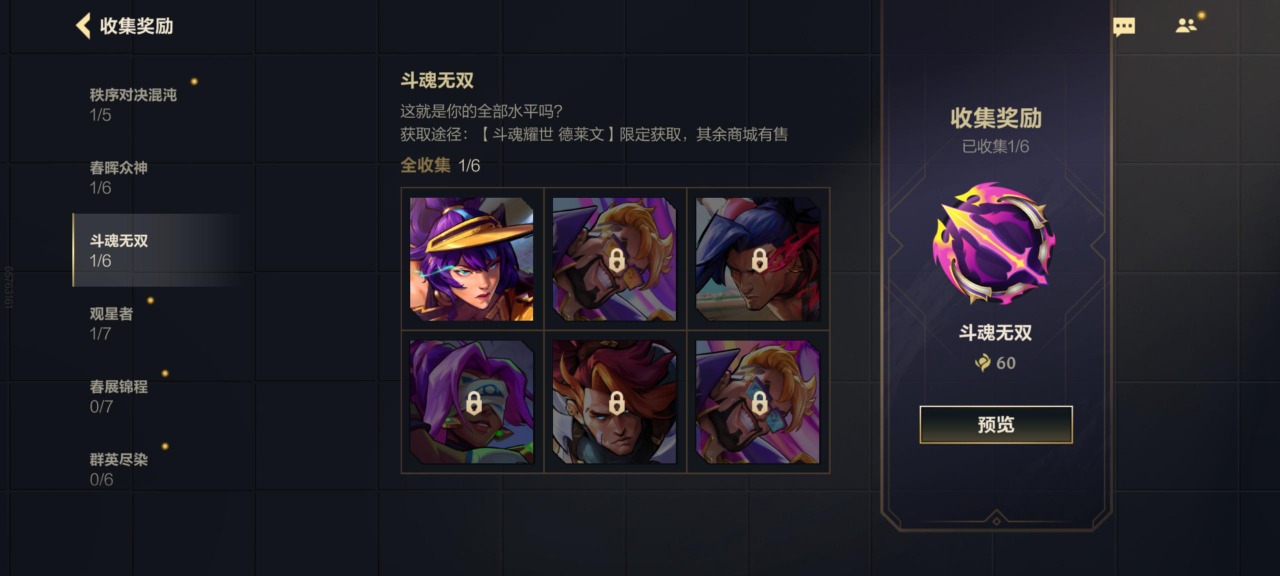Tap the lock on the pink-haired skin

(474, 403)
